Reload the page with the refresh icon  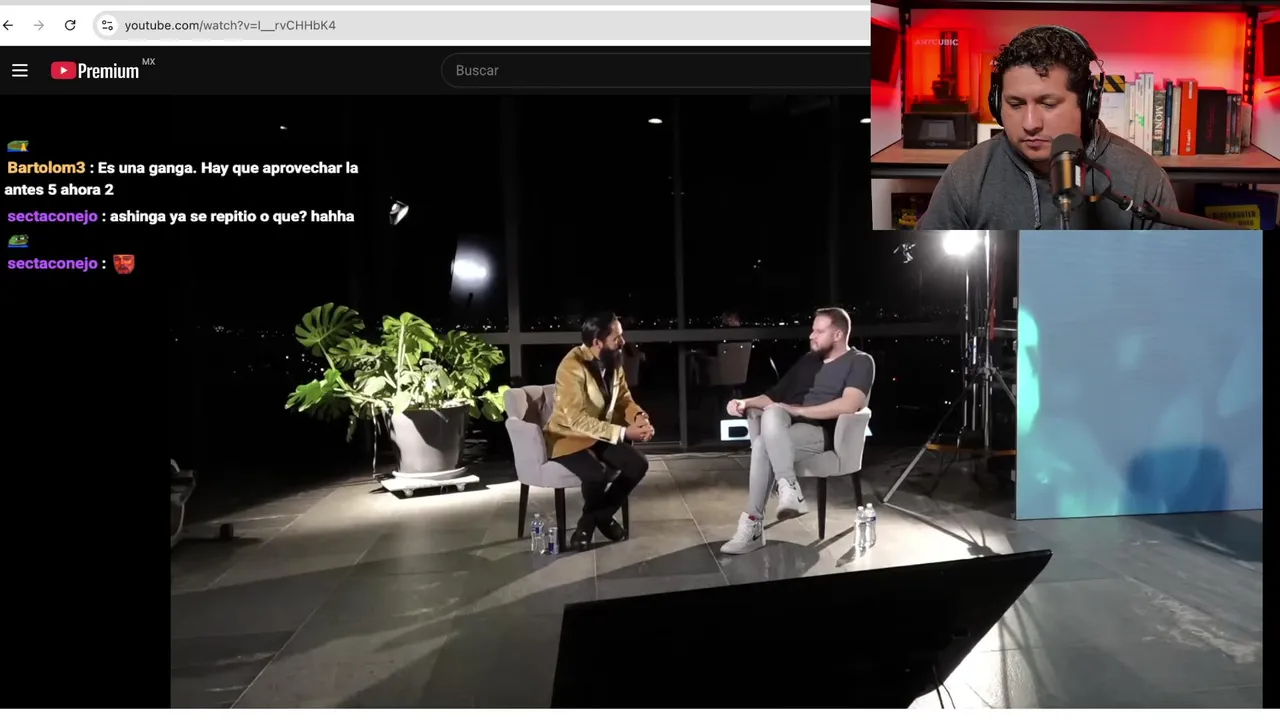(x=70, y=25)
